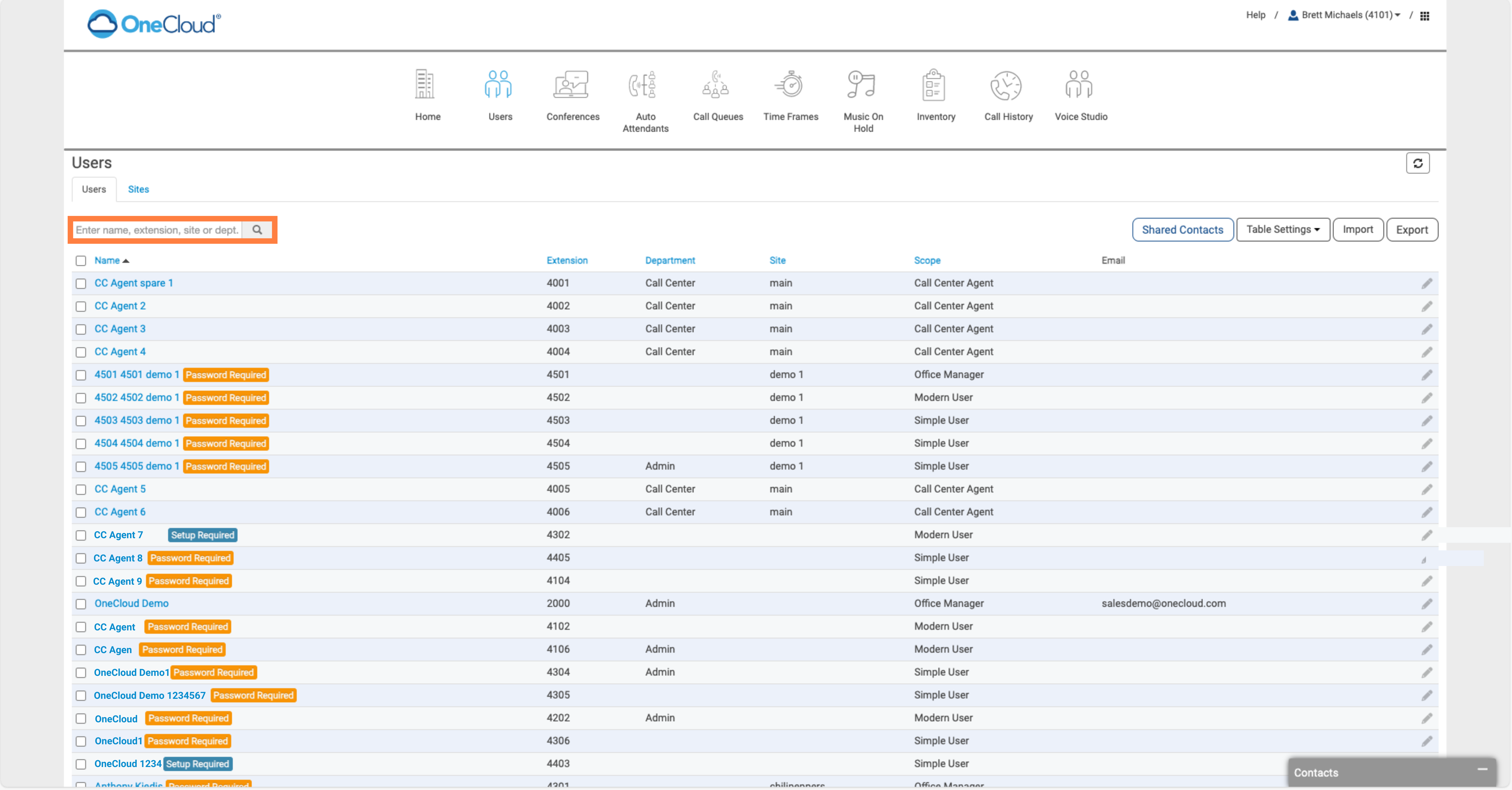Click the OneCloud logo
Image resolution: width=1512 pixels, height=790 pixels.
[x=154, y=24]
